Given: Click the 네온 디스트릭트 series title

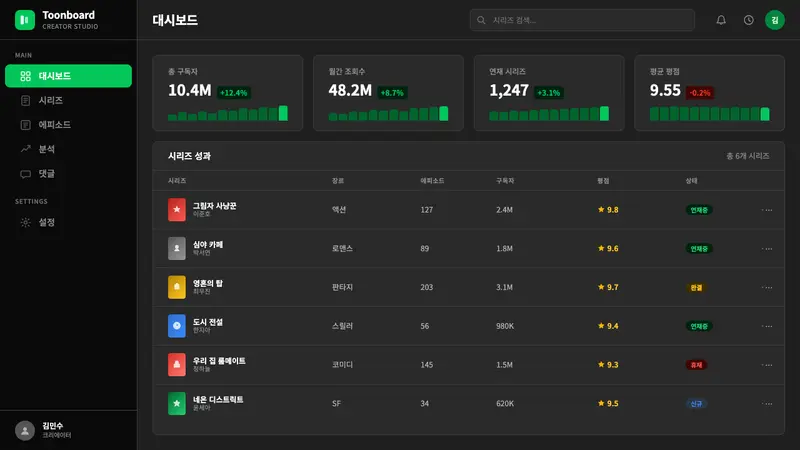Looking at the screenshot, I should pos(218,399).
